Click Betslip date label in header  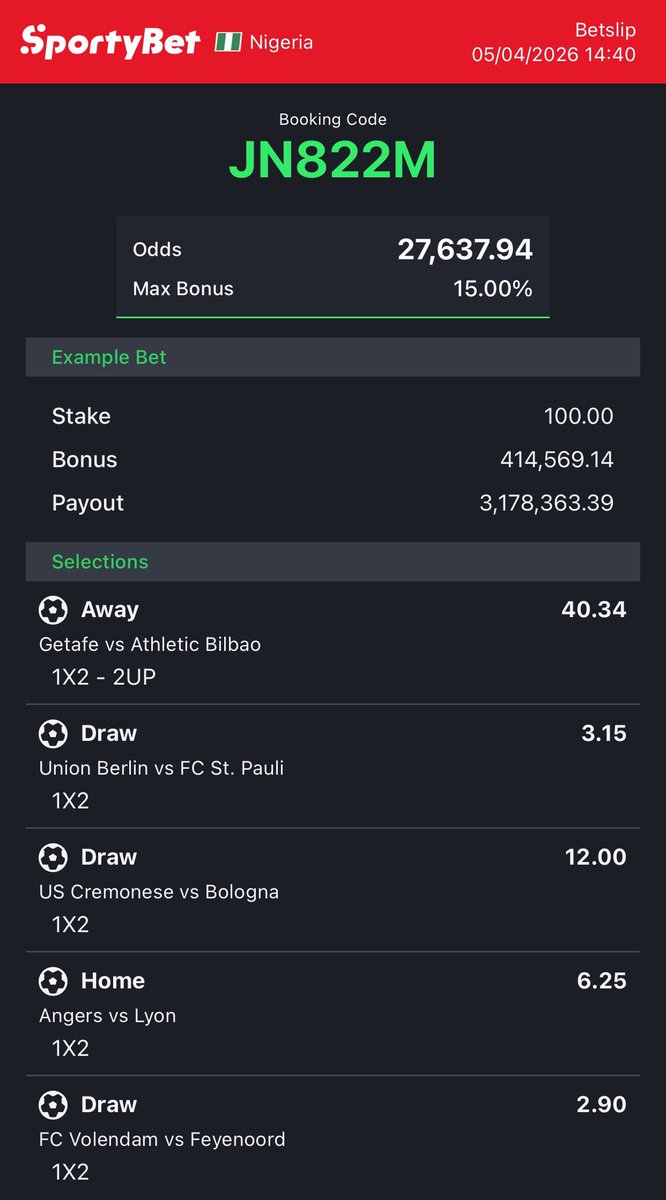554,54
